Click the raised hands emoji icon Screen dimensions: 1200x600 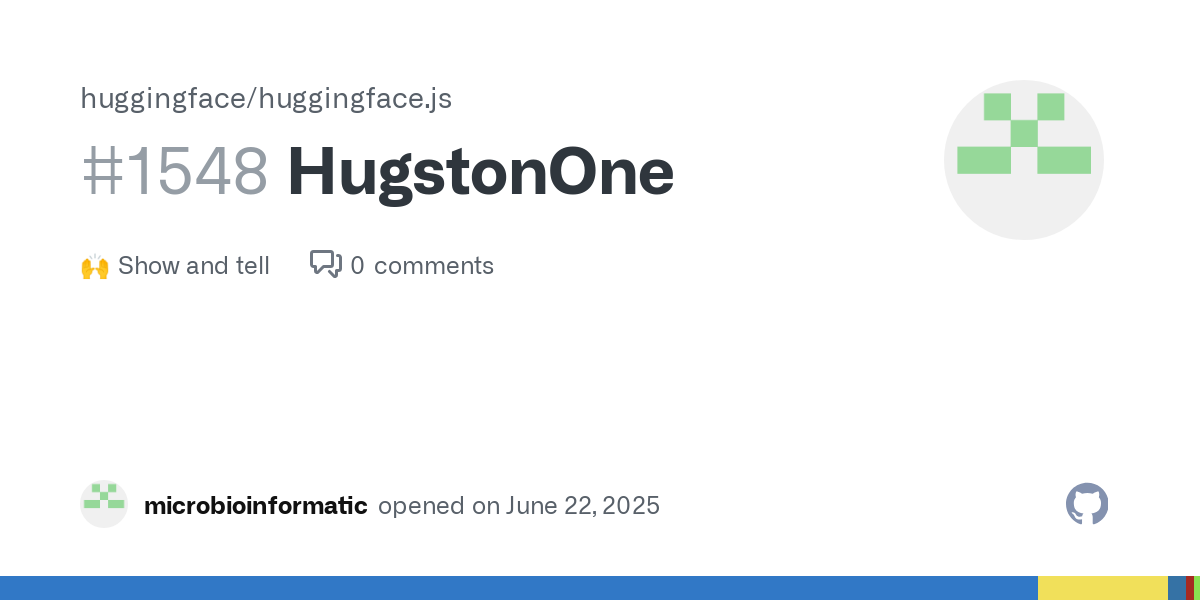(94, 266)
